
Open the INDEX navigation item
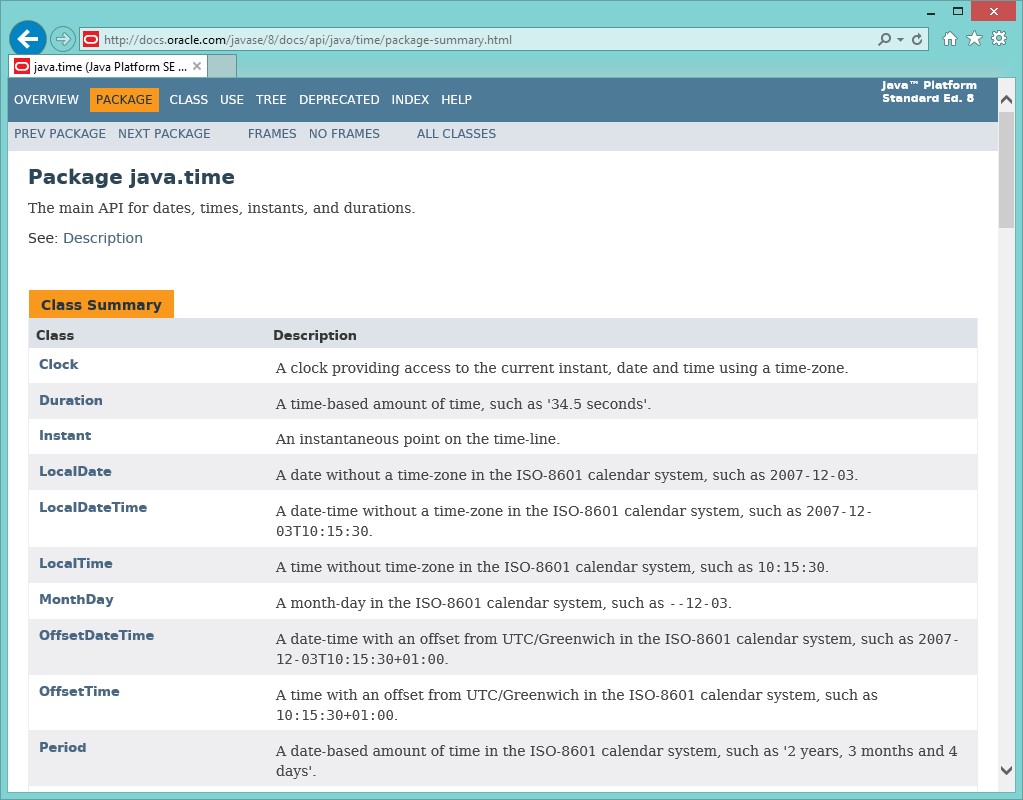click(410, 100)
